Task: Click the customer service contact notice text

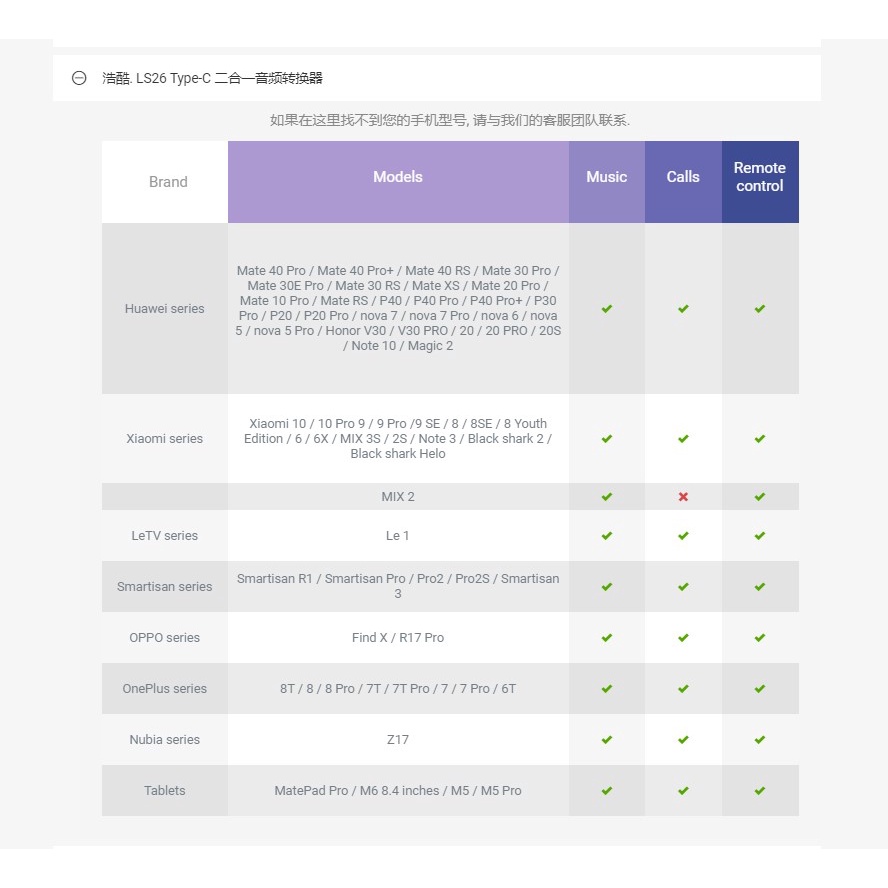Action: 450,120
